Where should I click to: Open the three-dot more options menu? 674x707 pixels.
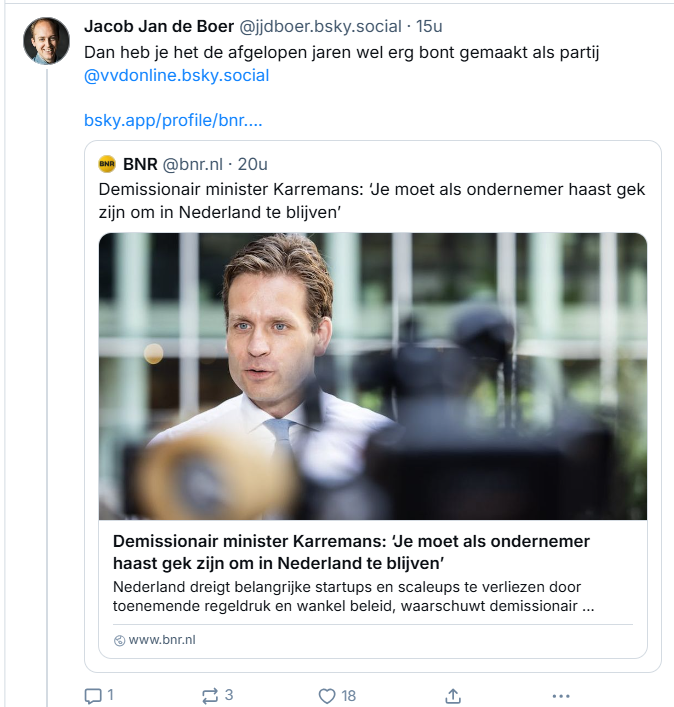pyautogui.click(x=561, y=695)
